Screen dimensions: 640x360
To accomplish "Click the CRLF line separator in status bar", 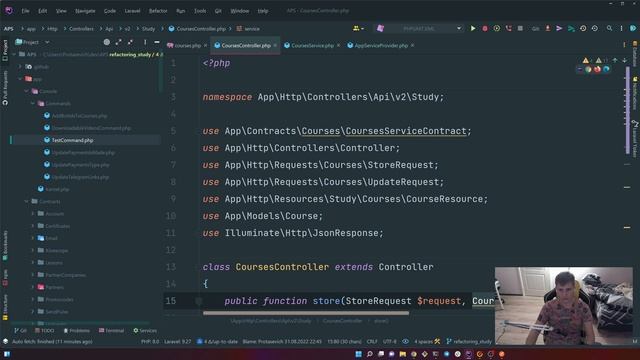I will tap(372, 341).
